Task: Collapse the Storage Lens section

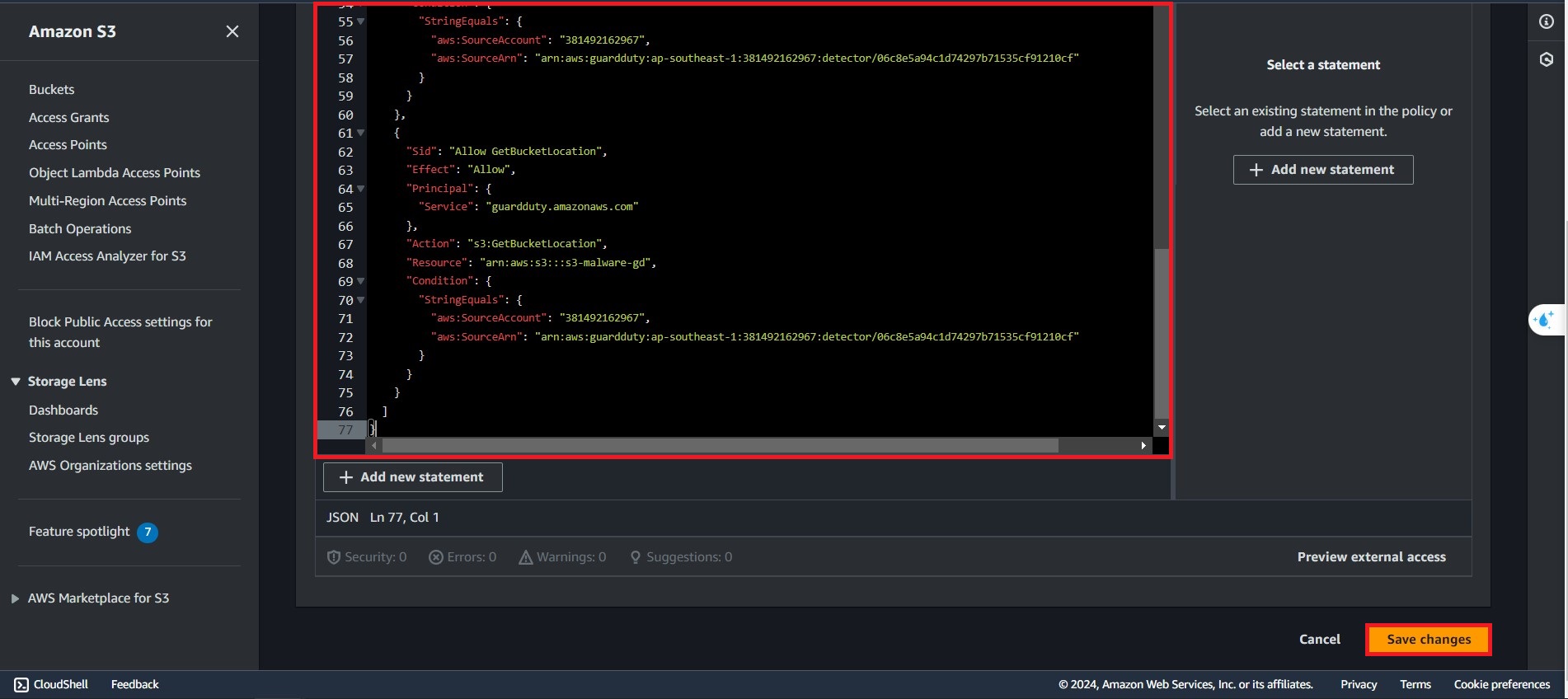Action: (16, 382)
